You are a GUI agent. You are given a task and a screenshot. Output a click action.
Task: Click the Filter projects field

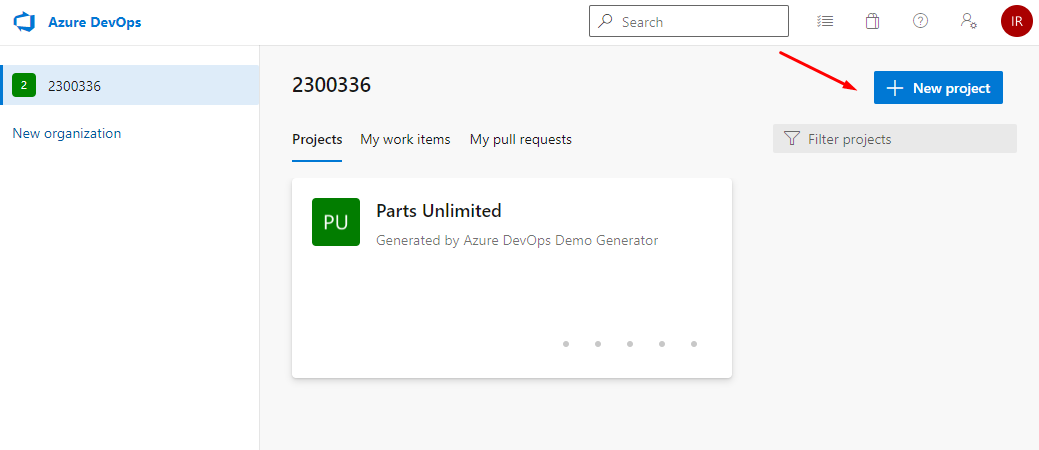pyautogui.click(x=895, y=139)
